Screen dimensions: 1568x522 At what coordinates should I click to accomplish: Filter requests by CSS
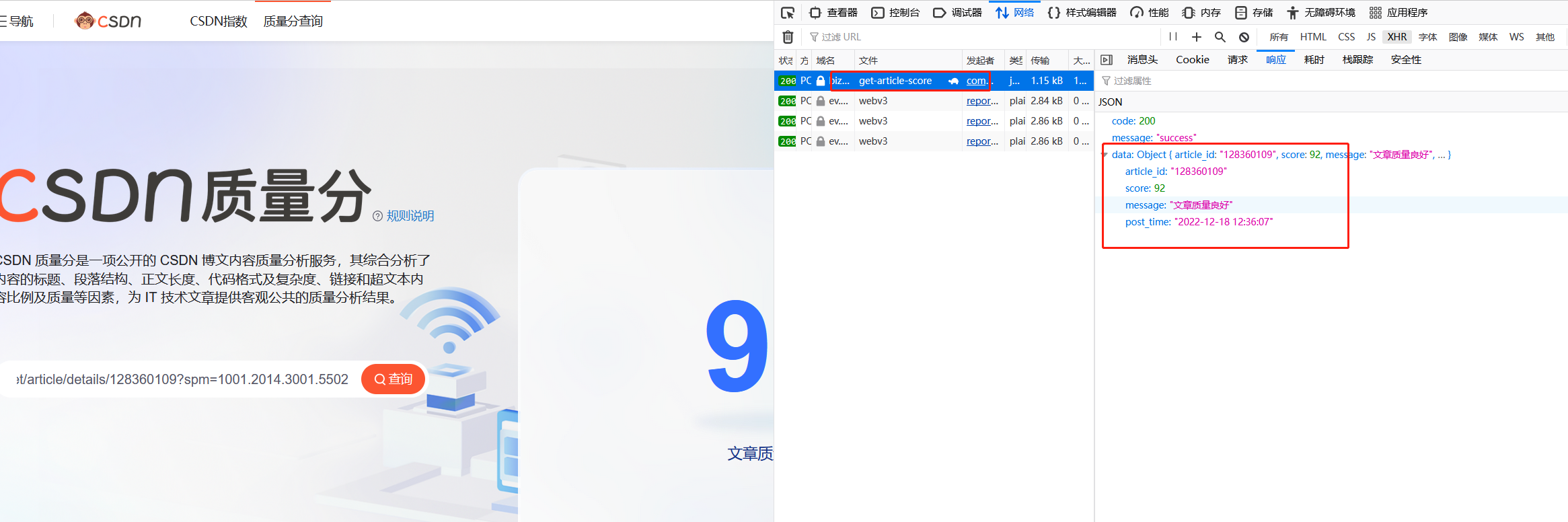[1347, 37]
